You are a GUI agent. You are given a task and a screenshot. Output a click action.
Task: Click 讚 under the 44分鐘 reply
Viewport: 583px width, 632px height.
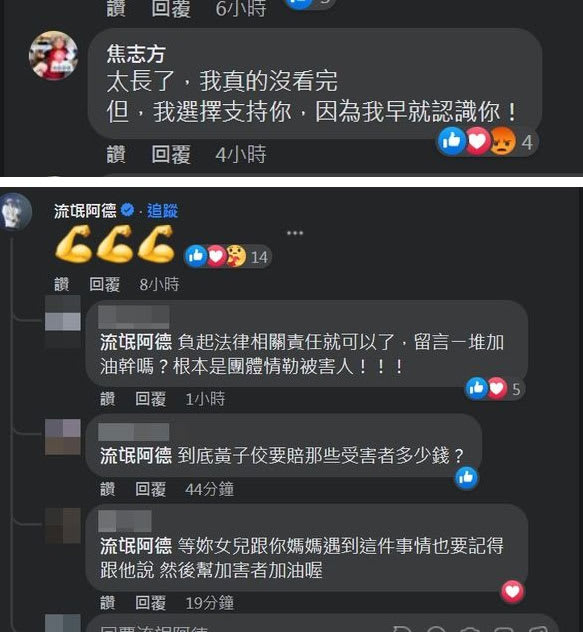(107, 489)
